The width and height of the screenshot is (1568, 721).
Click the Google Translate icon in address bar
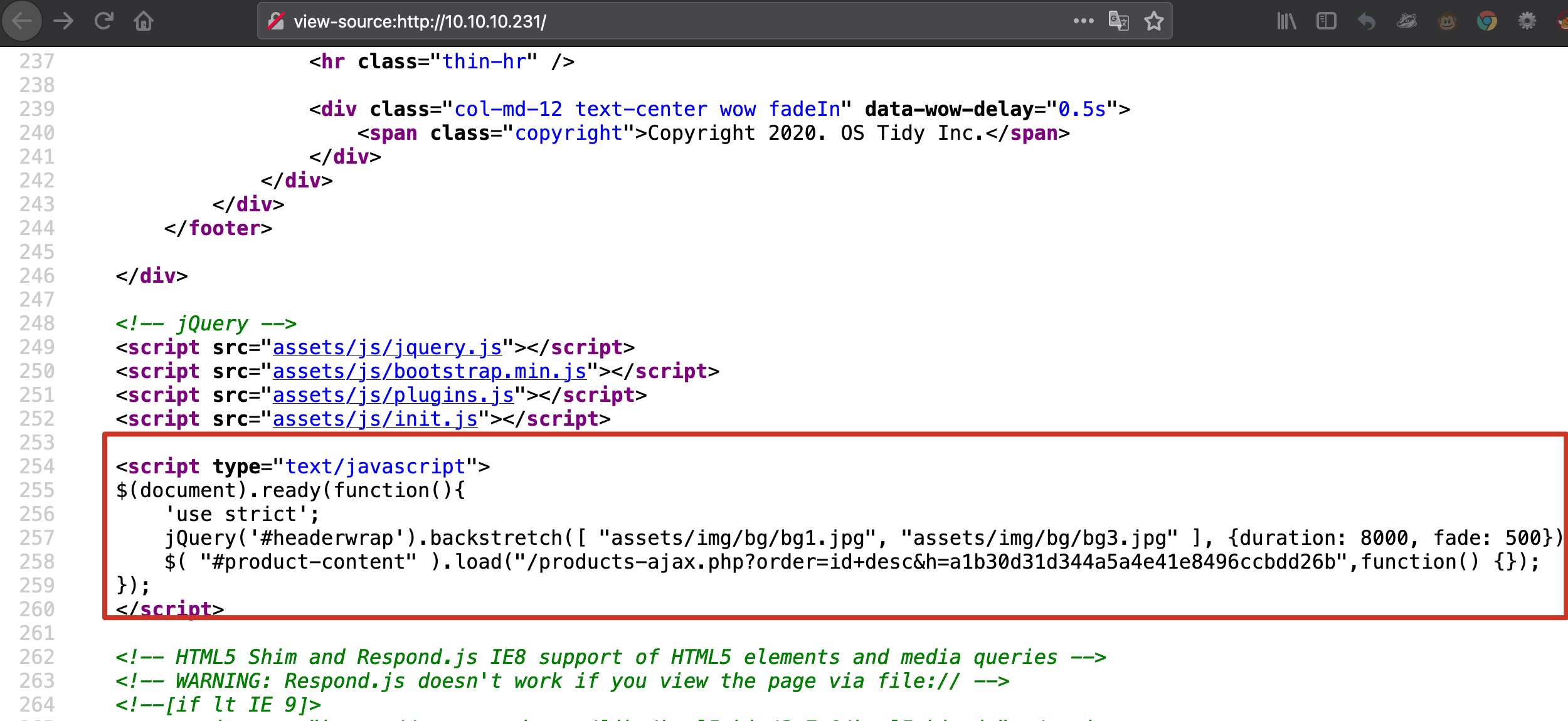coord(1118,21)
